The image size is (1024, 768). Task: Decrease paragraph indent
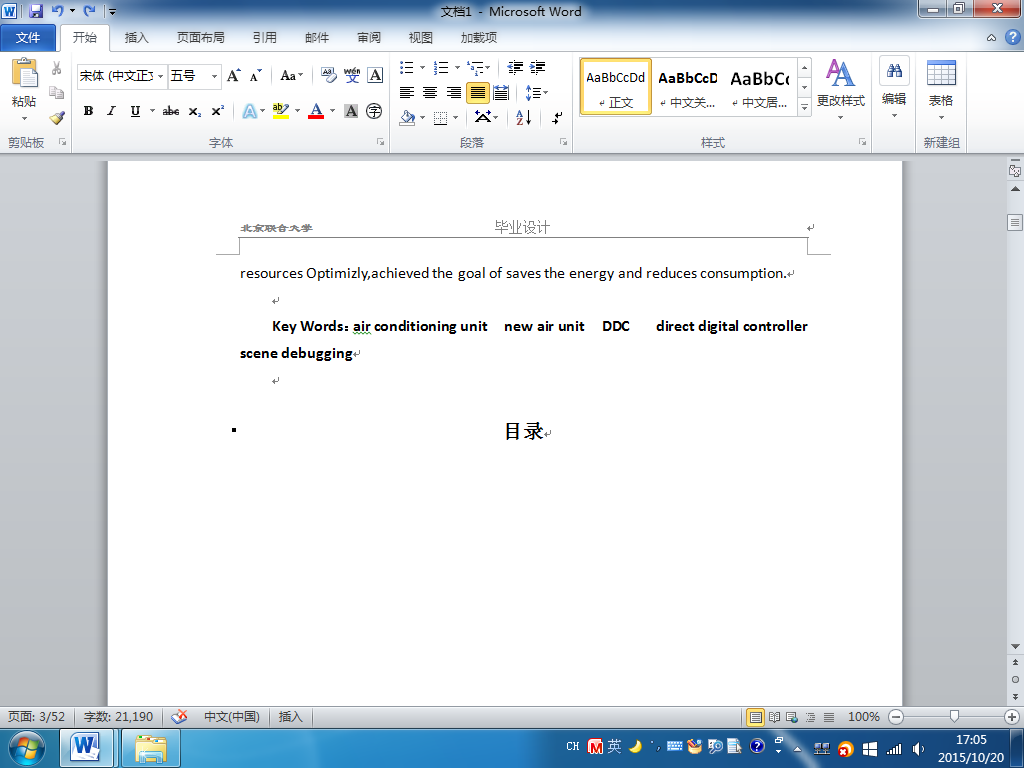tap(515, 67)
